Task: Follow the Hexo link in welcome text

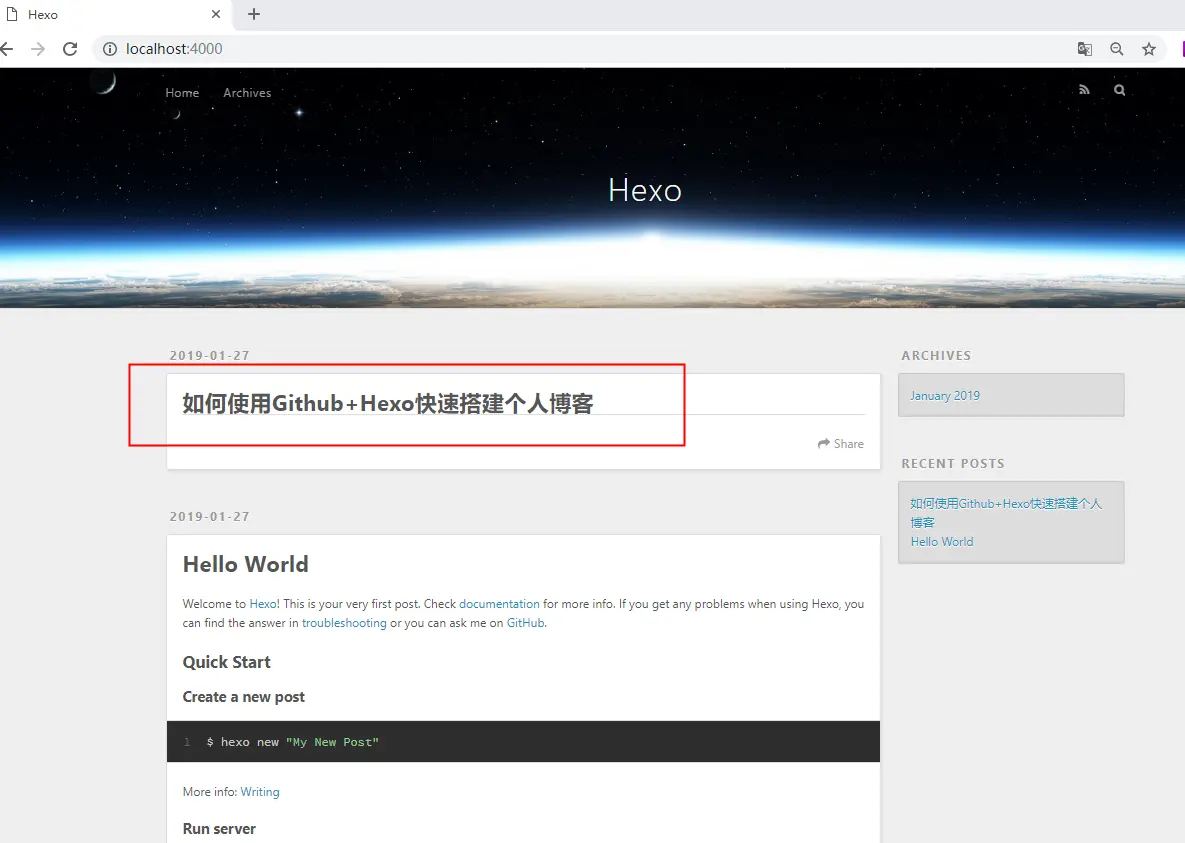Action: [x=263, y=604]
